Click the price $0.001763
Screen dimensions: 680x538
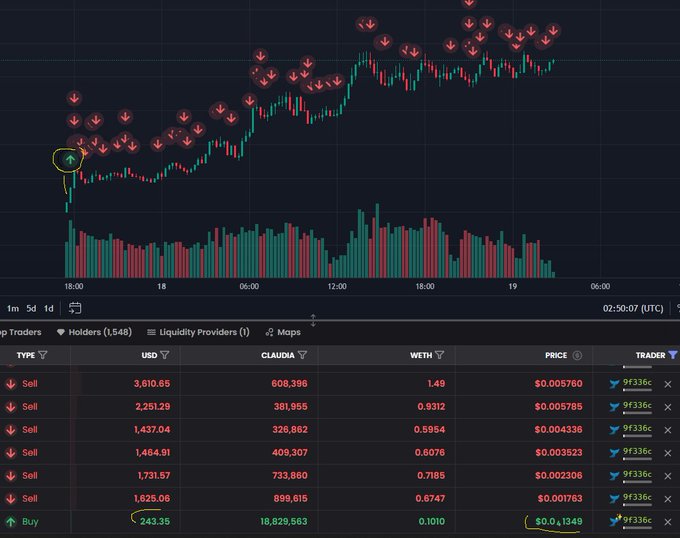[x=560, y=499]
